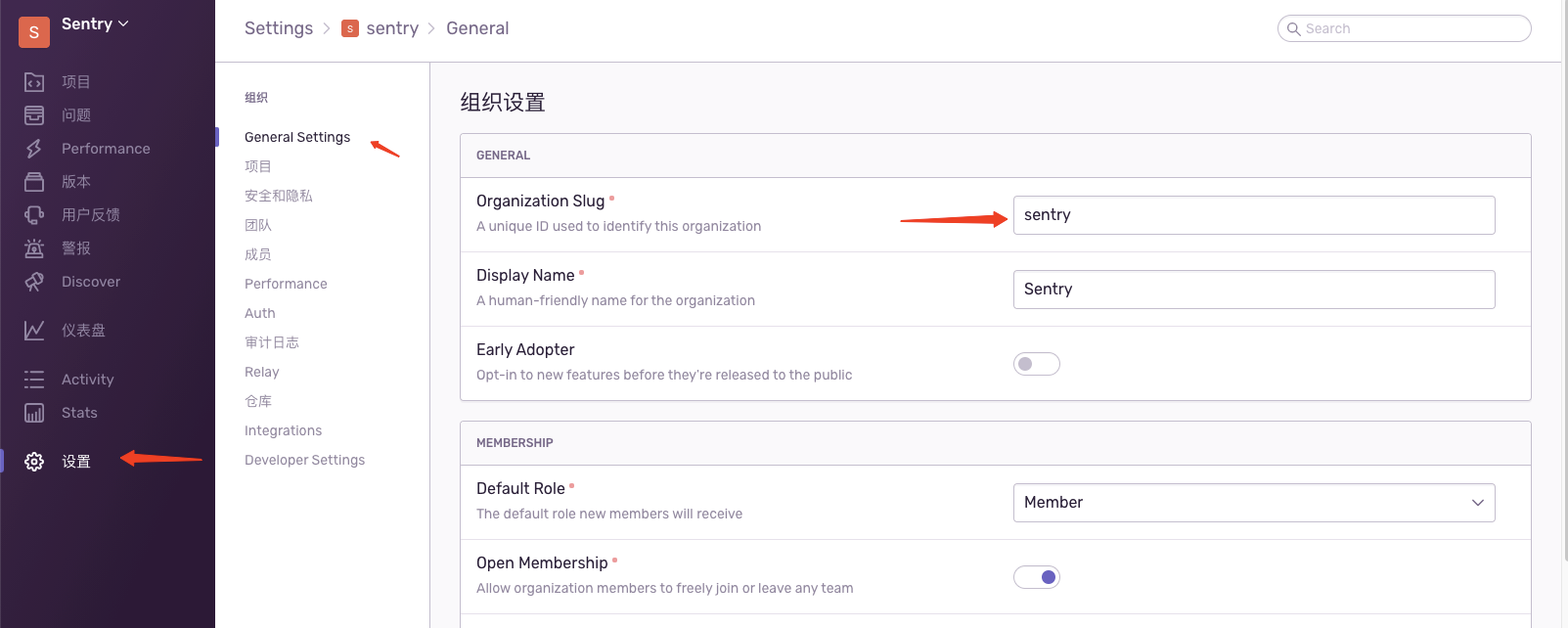Expand the Default Role dropdown
This screenshot has height=628, width=1568.
point(1253,503)
